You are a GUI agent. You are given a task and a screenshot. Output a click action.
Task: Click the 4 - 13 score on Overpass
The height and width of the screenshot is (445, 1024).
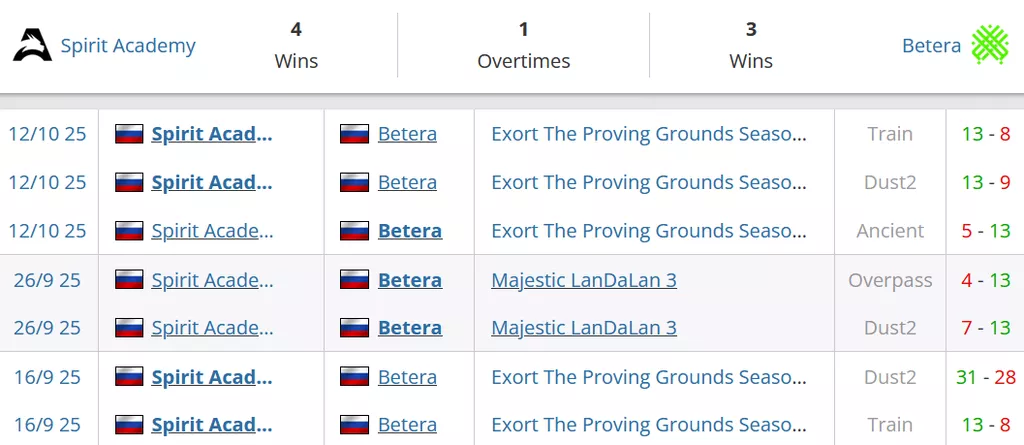tap(985, 280)
